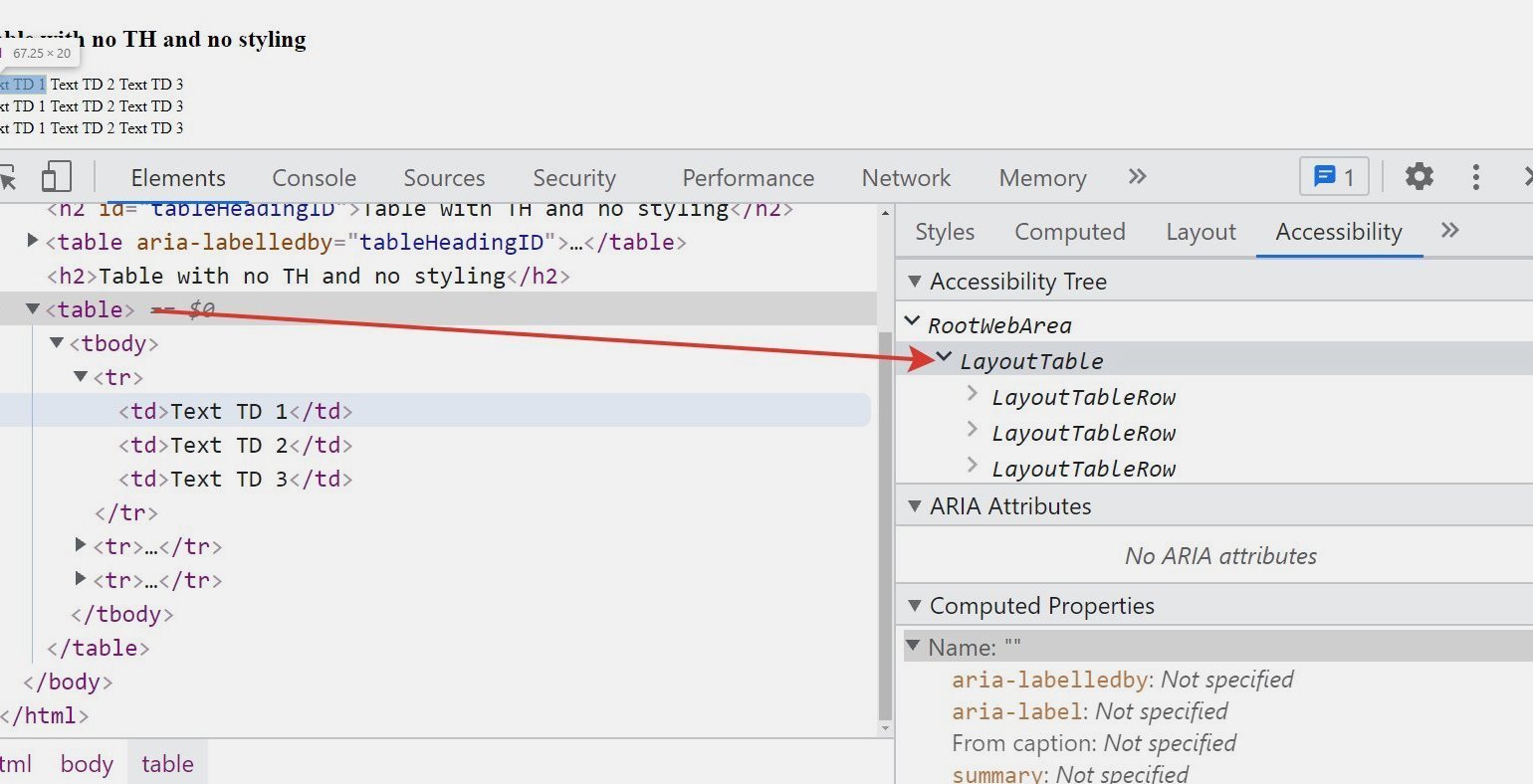Viewport: 1533px width, 784px height.
Task: Collapse the Computed Properties section
Action: click(915, 606)
